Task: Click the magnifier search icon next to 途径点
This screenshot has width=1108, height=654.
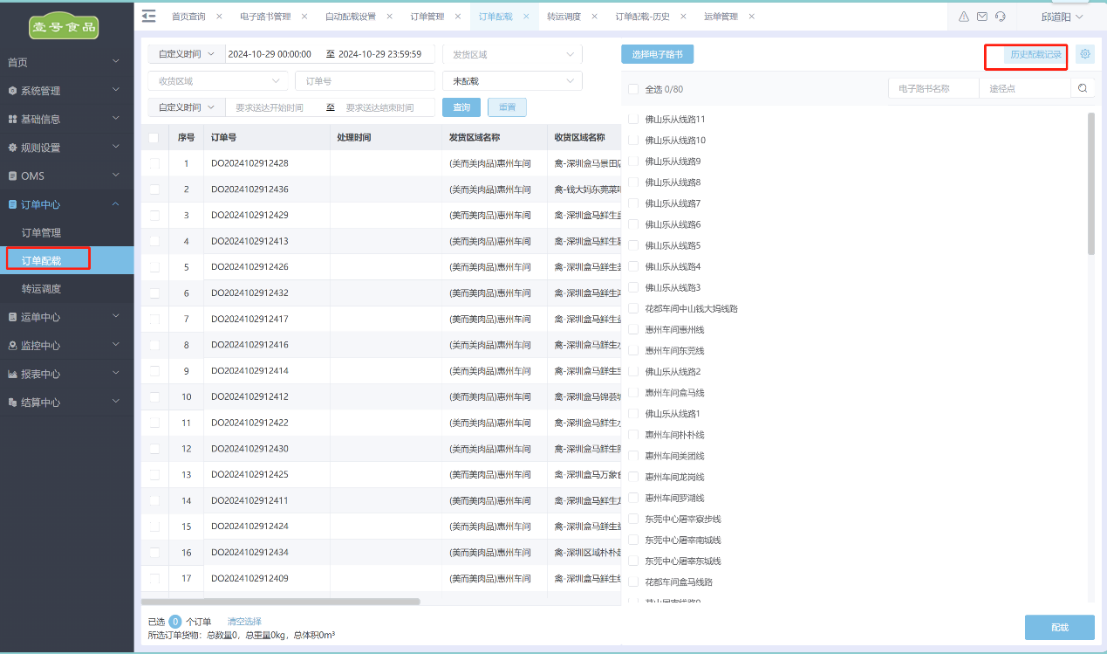Action: [x=1082, y=89]
